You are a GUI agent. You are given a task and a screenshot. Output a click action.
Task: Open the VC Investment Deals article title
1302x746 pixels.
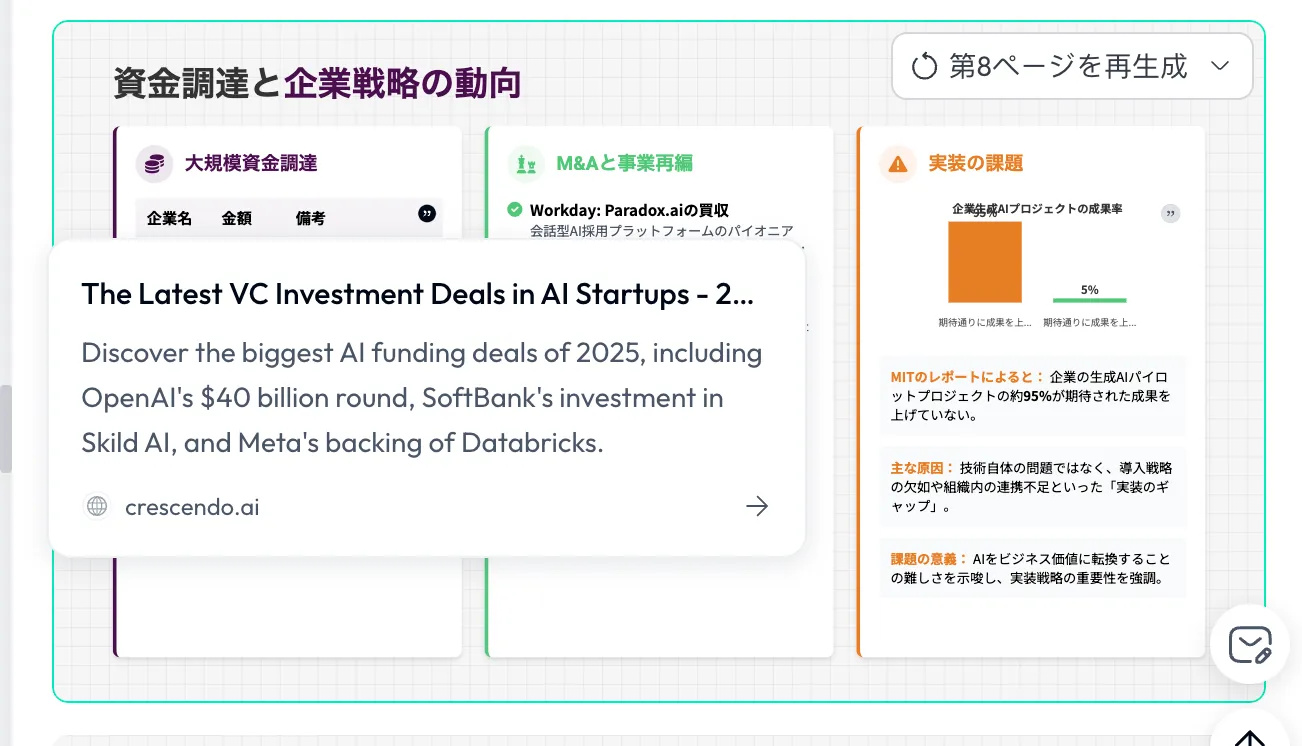click(417, 294)
